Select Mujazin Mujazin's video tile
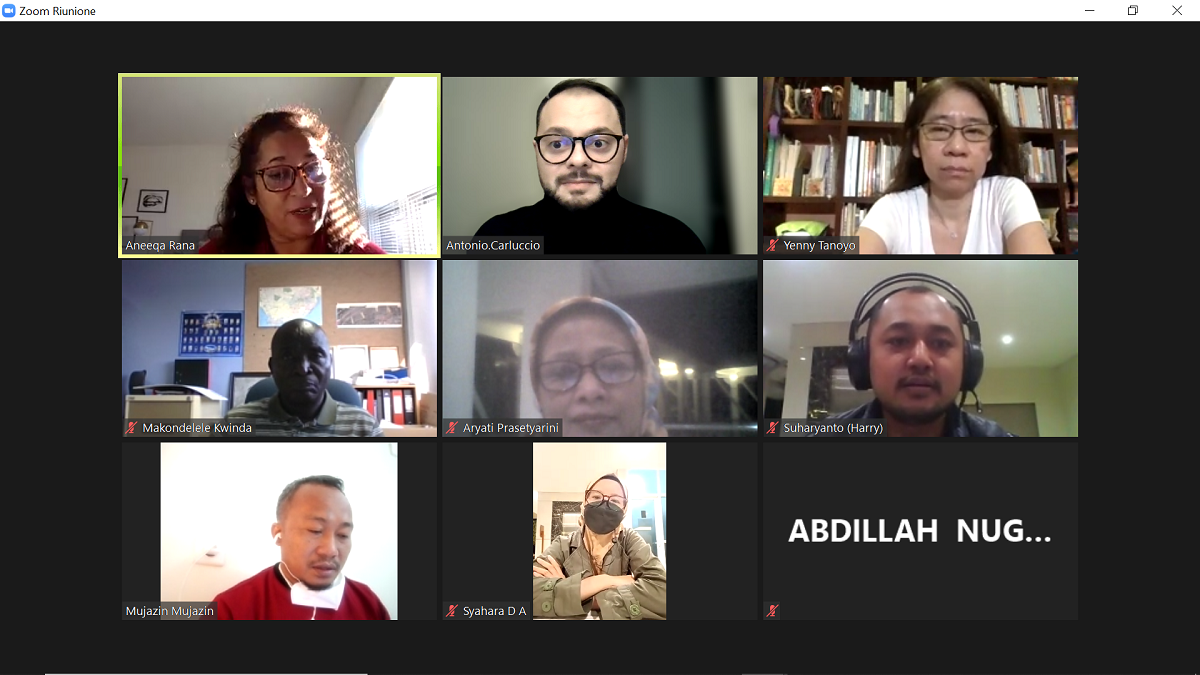This screenshot has width=1200, height=675. (x=280, y=531)
